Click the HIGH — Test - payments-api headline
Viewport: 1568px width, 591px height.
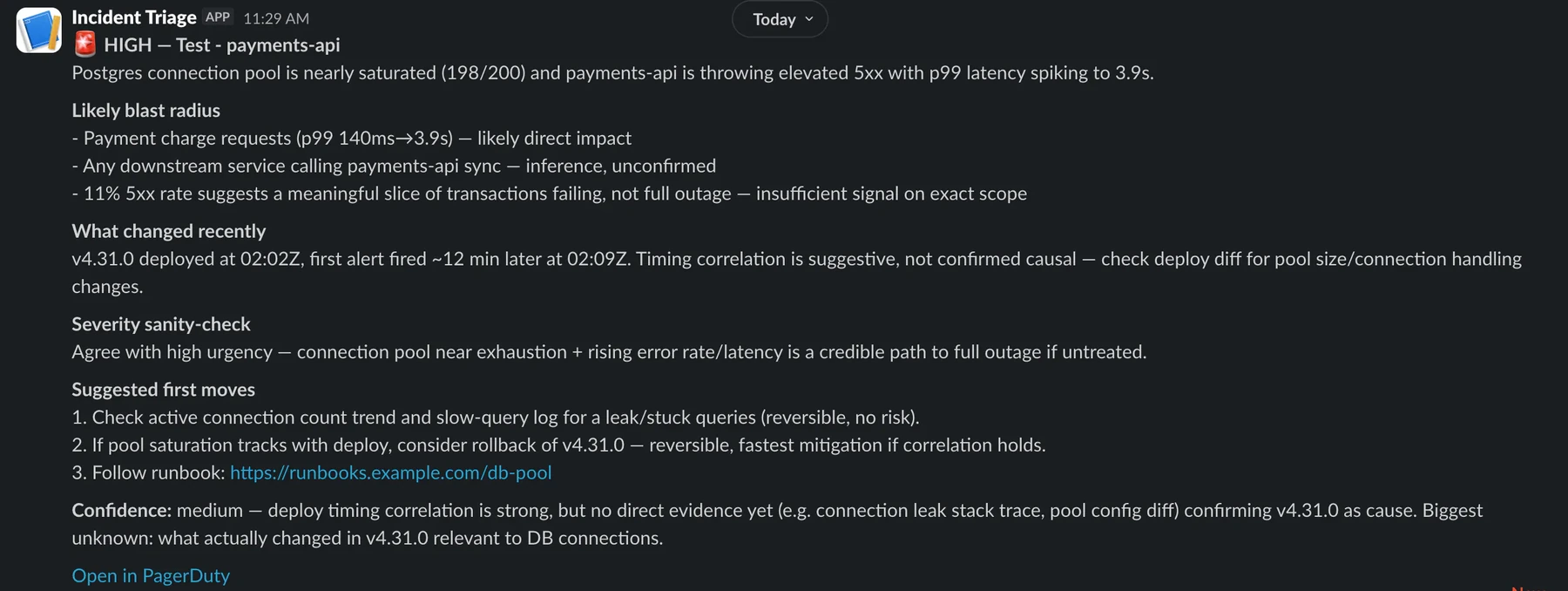coord(222,44)
